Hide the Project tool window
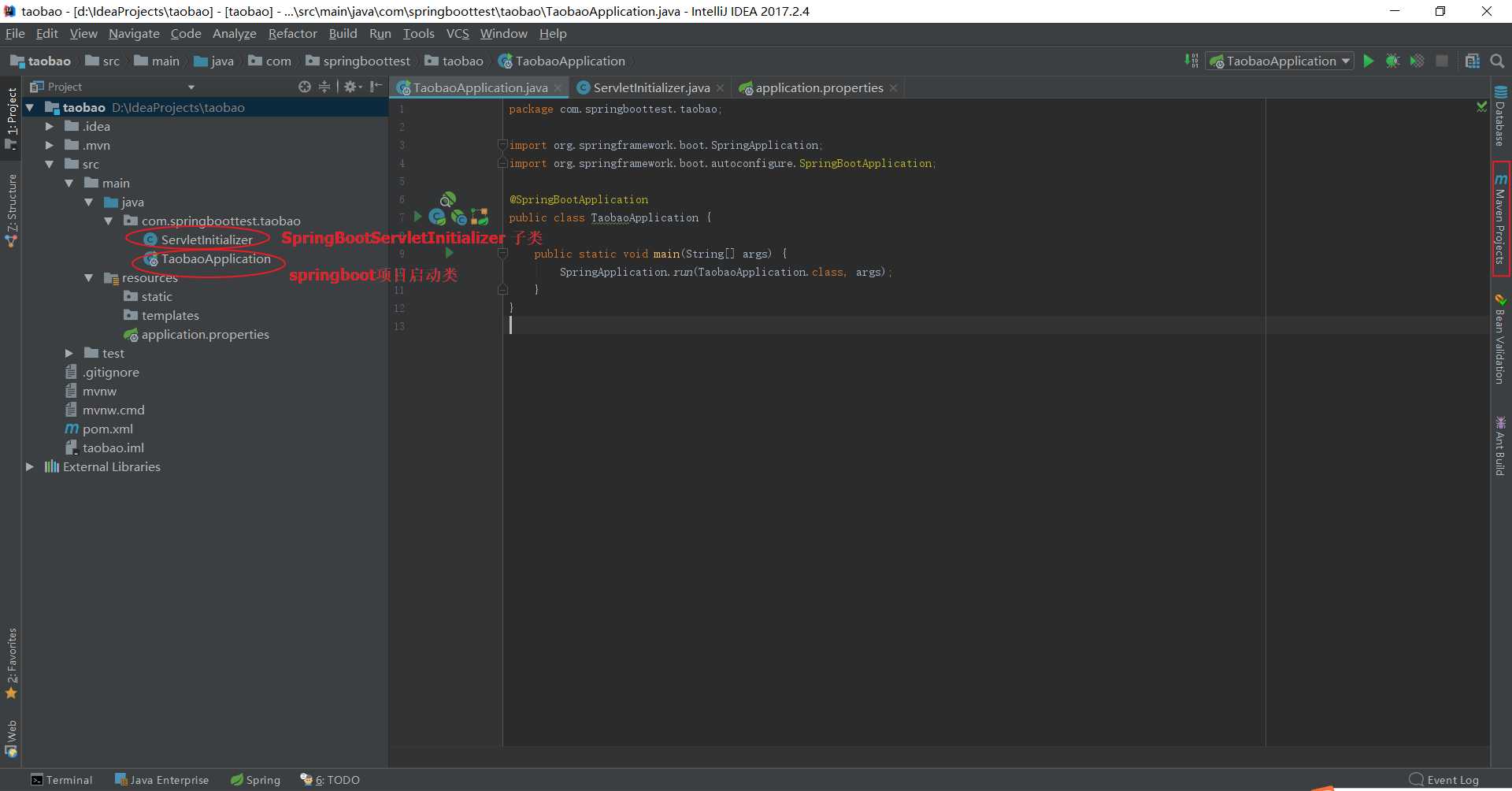Screen dimensions: 1512x791 coord(376,87)
